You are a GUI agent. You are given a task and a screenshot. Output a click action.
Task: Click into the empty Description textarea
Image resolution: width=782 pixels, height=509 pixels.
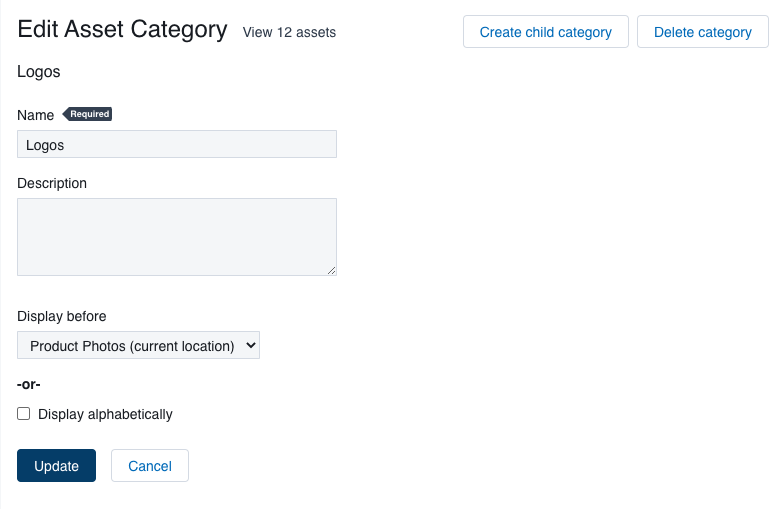[x=177, y=237]
